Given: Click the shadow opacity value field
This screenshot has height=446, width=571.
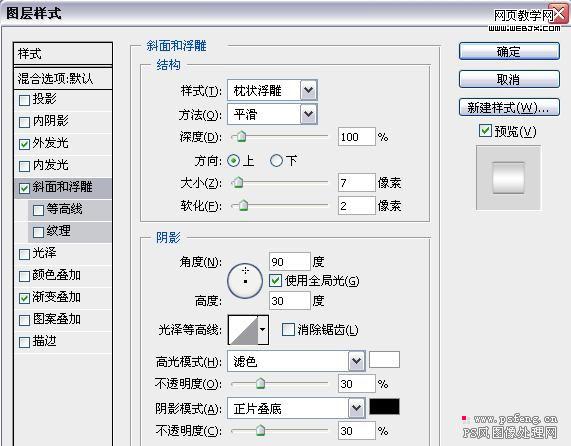Looking at the screenshot, I should click(x=357, y=431).
